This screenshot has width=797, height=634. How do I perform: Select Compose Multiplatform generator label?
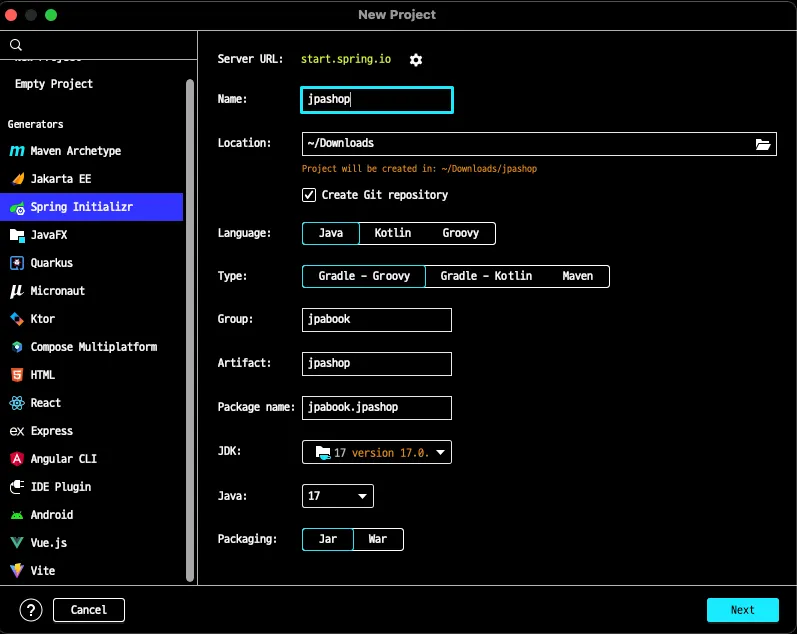click(x=94, y=347)
